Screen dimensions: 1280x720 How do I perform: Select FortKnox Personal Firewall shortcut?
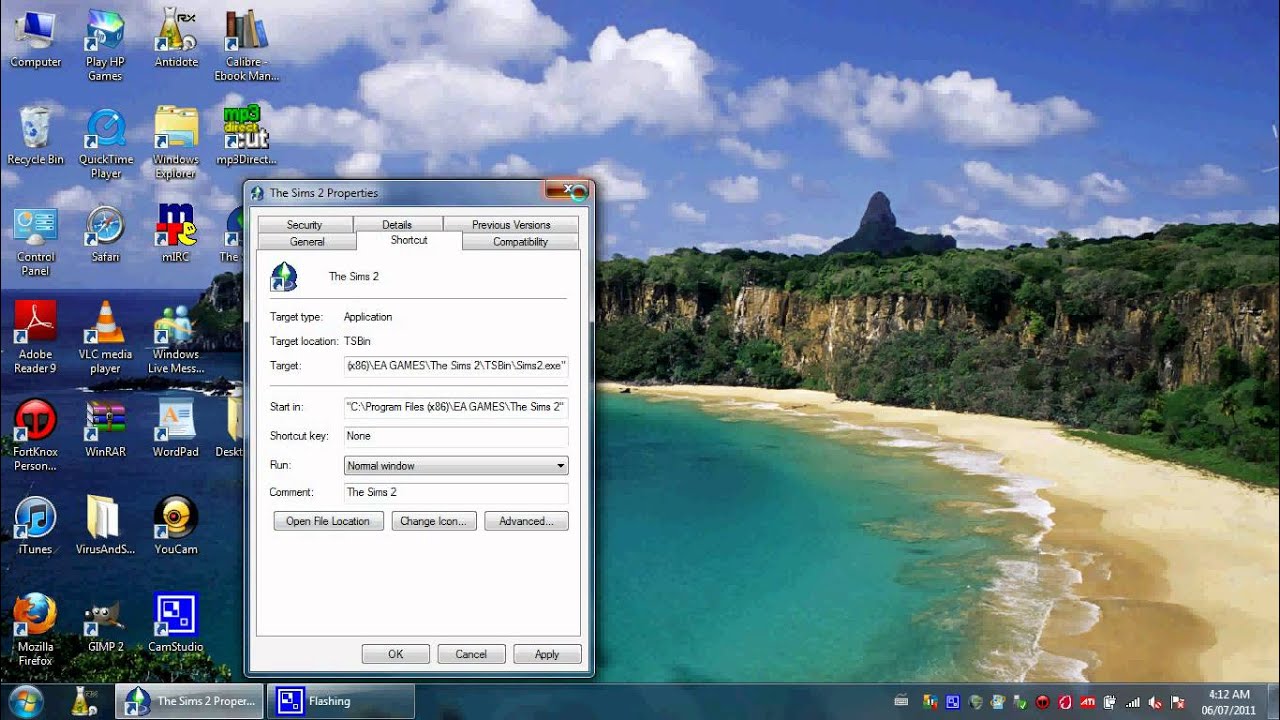(35, 436)
